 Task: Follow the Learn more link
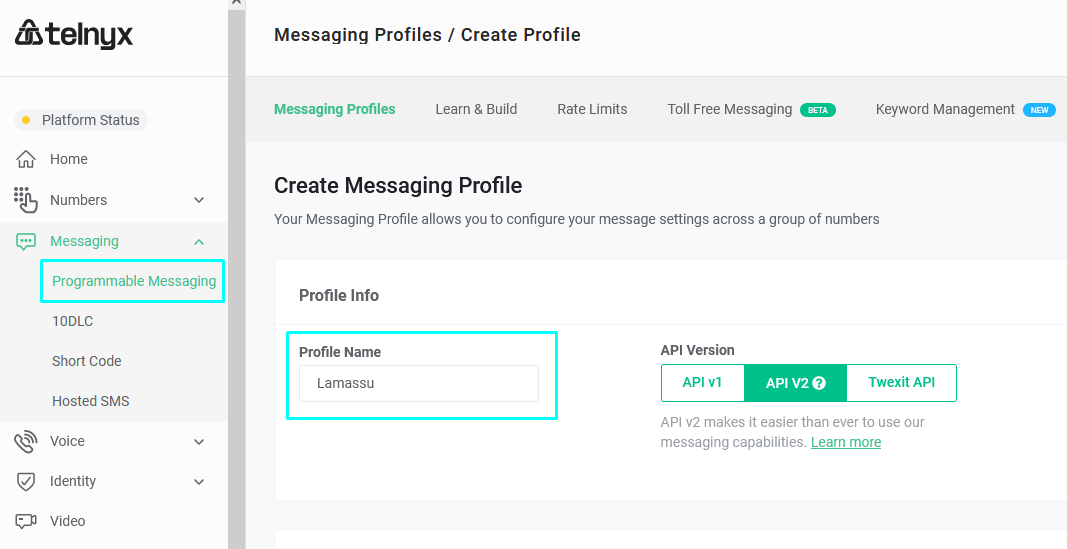pos(846,442)
